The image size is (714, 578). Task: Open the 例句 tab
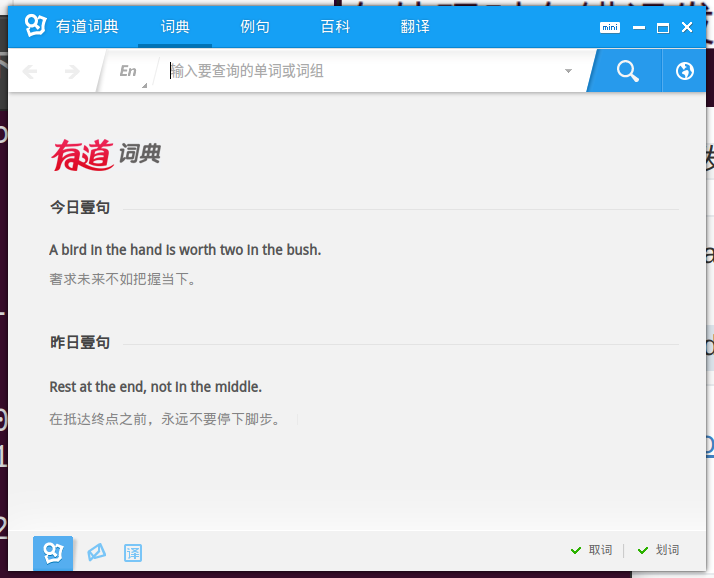coord(255,26)
